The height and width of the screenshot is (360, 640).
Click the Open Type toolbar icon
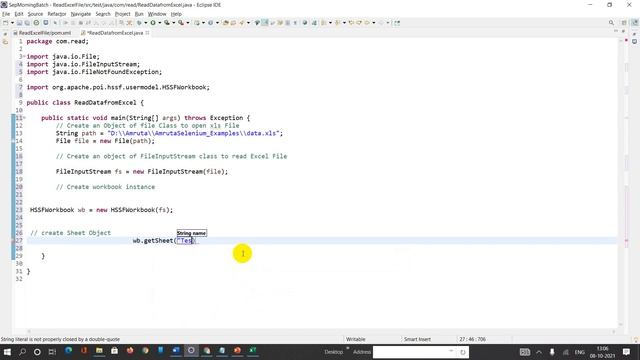225,23
